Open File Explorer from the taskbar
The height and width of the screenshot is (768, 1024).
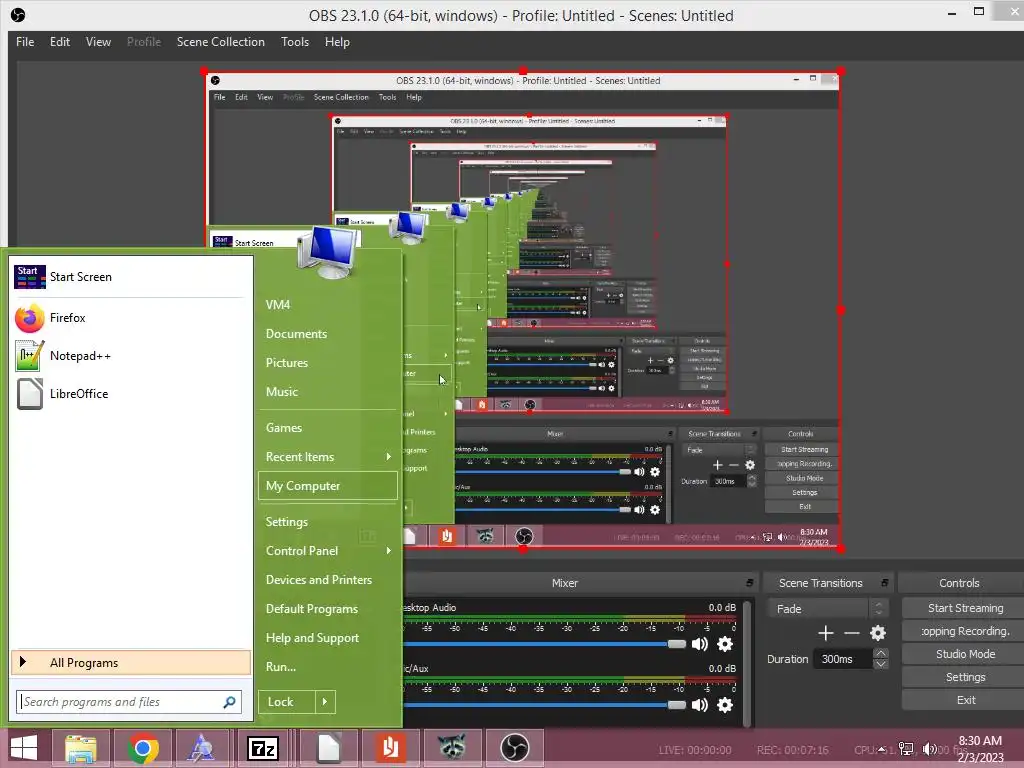pyautogui.click(x=80, y=748)
